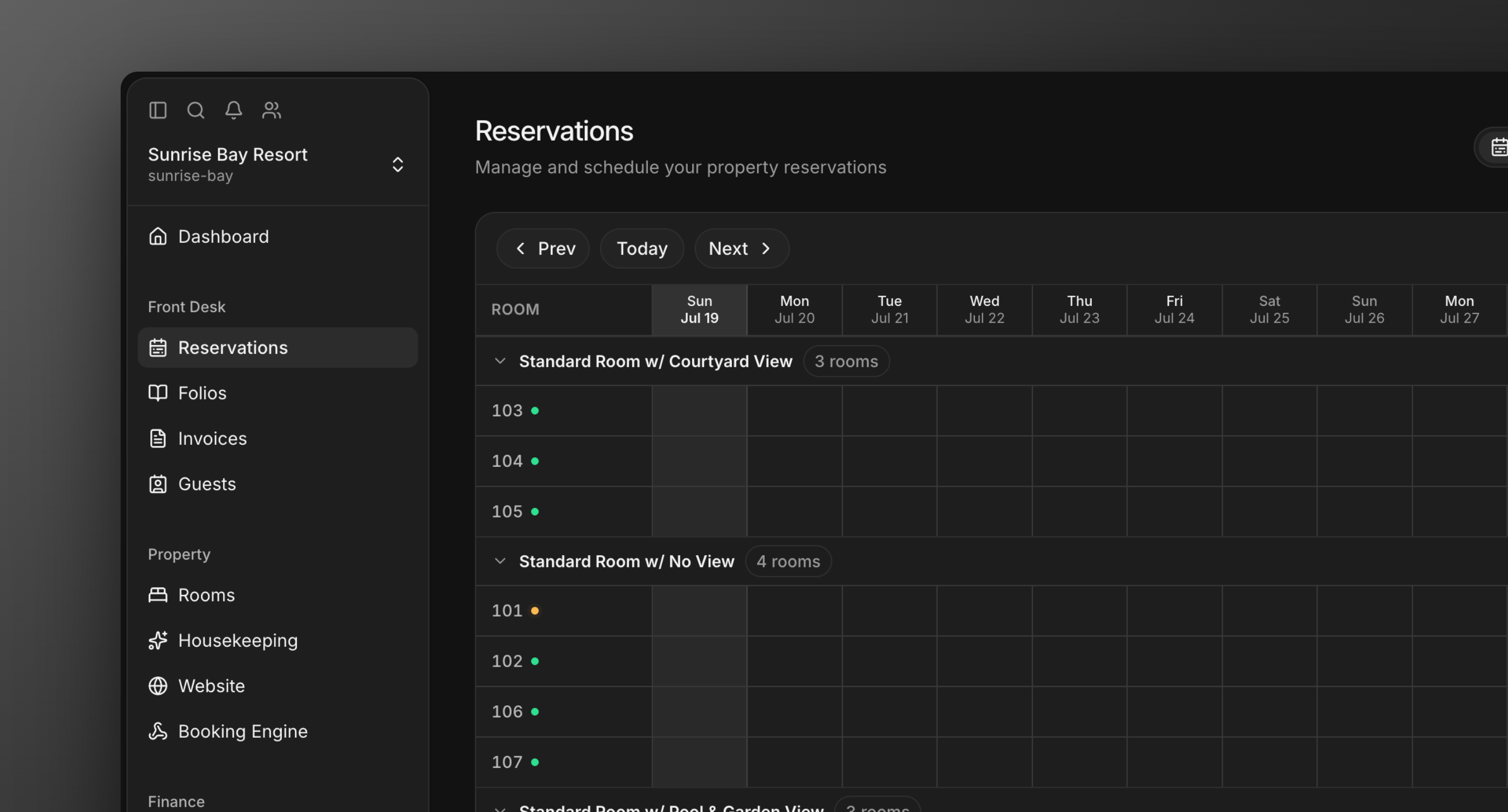Viewport: 1508px width, 812px height.
Task: Open Housekeeping
Action: pyautogui.click(x=277, y=640)
